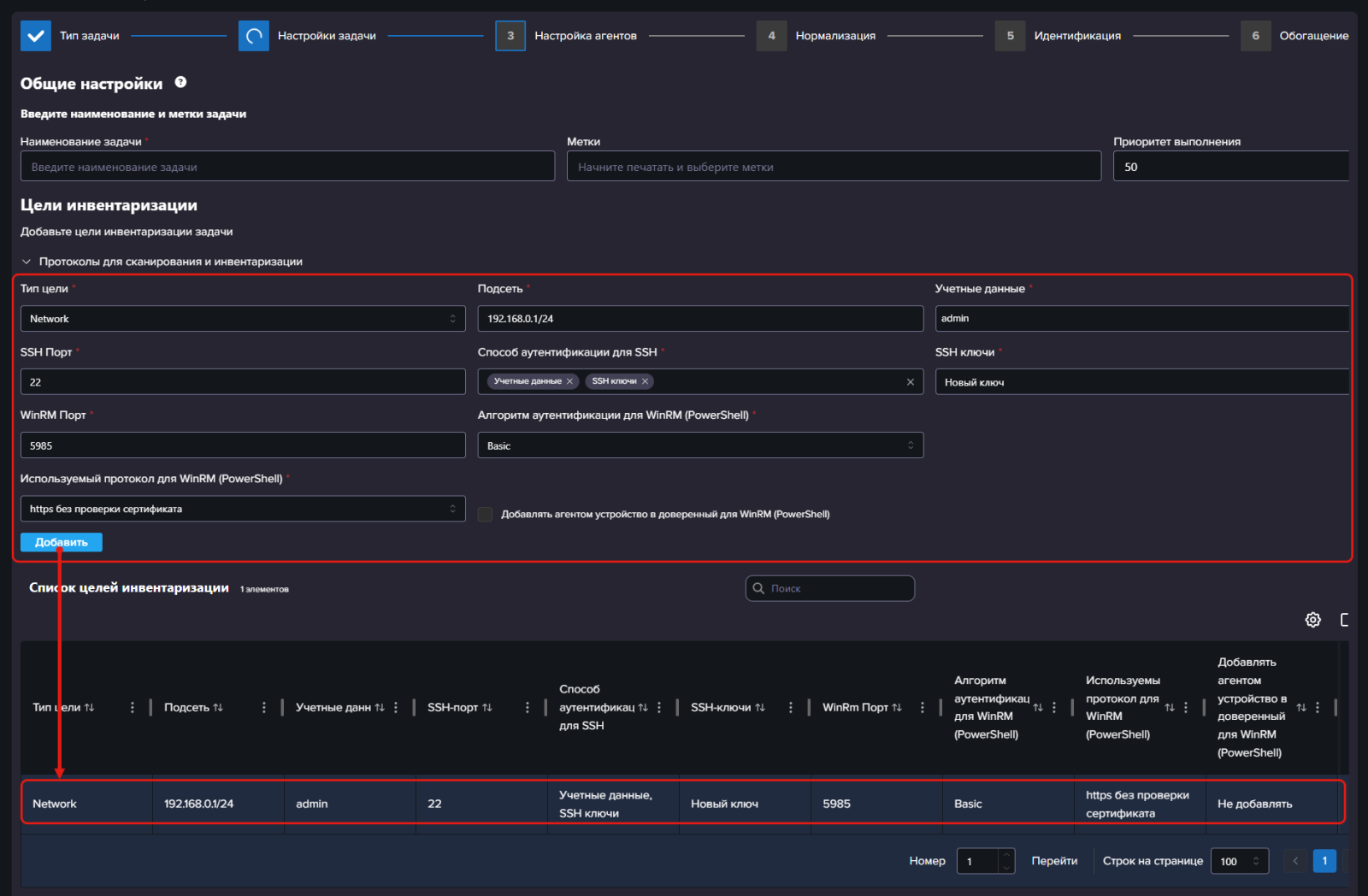Open 'SSH-порт' column options menu
This screenshot has width=1368, height=896.
coord(527,707)
